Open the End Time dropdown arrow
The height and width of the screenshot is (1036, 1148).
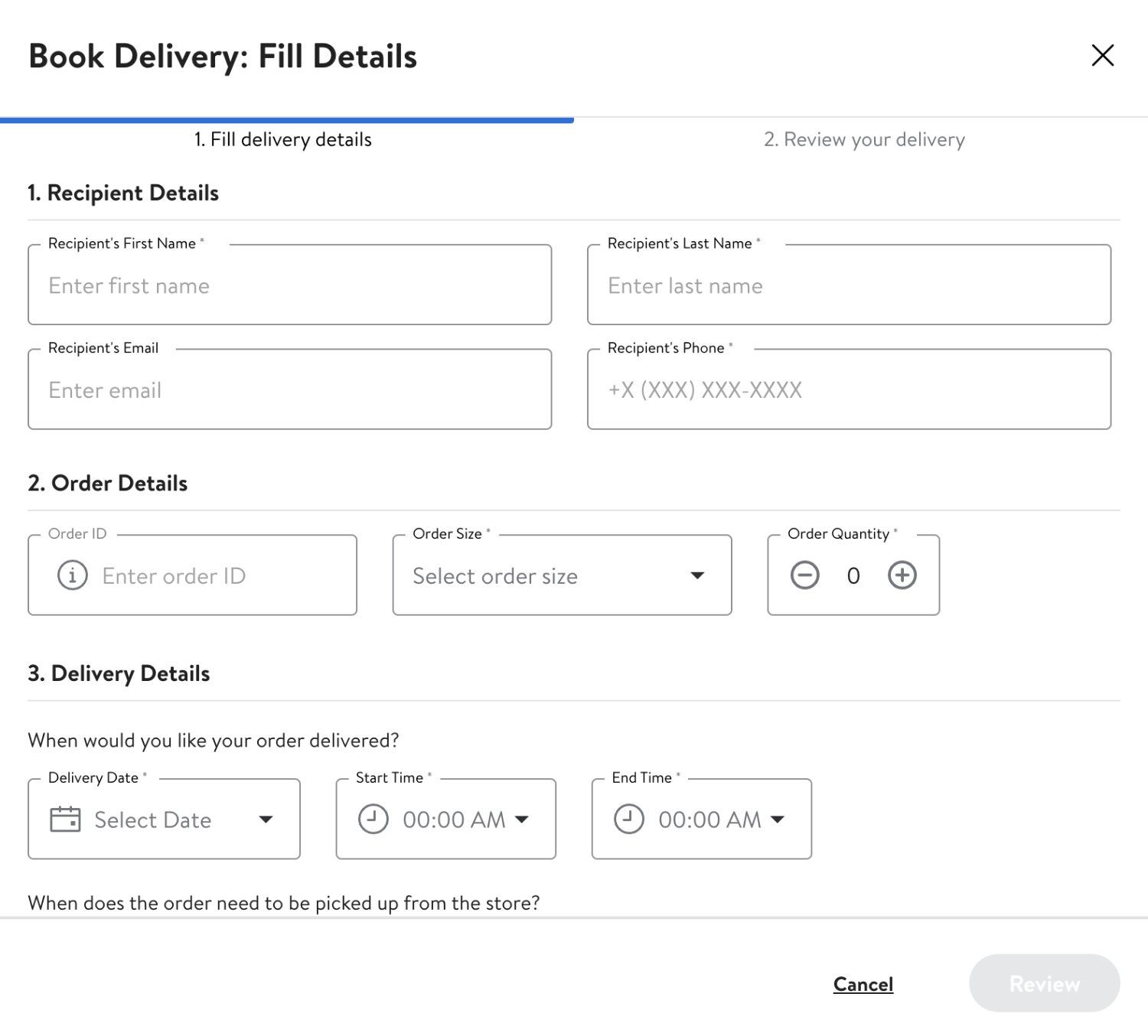point(778,819)
